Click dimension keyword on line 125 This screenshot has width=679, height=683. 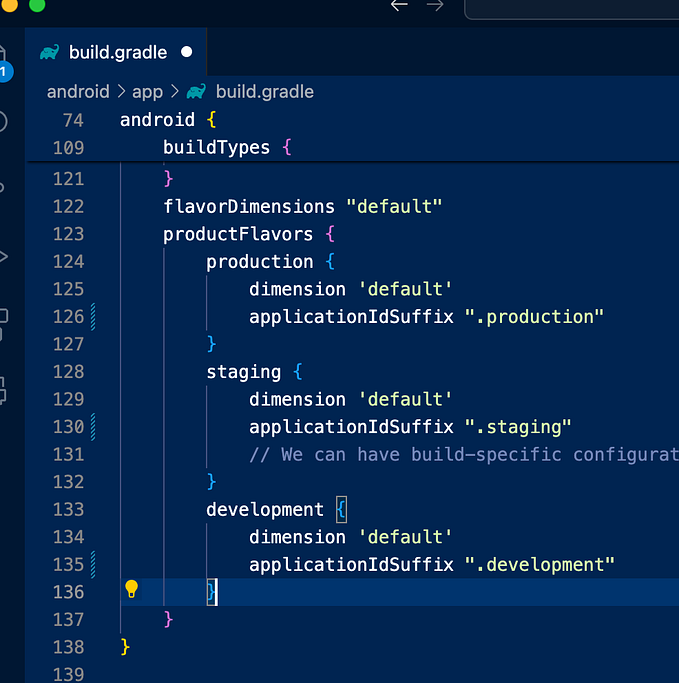[297, 289]
